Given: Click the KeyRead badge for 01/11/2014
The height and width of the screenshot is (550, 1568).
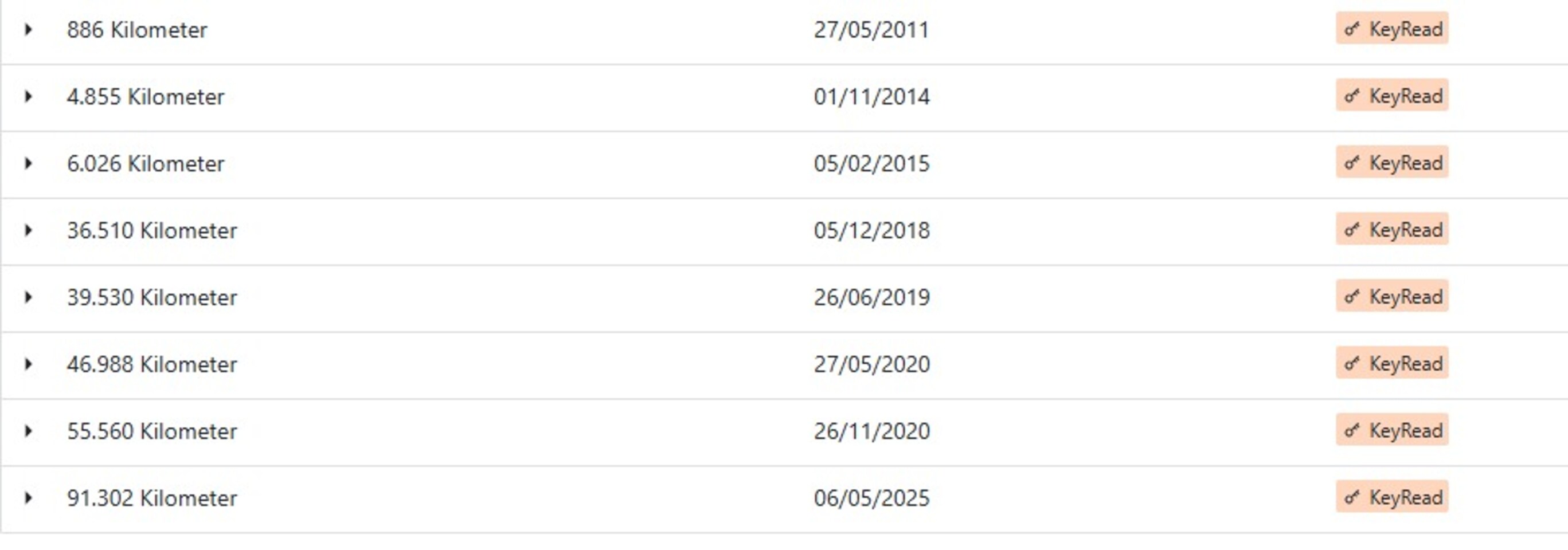Looking at the screenshot, I should pos(1391,96).
